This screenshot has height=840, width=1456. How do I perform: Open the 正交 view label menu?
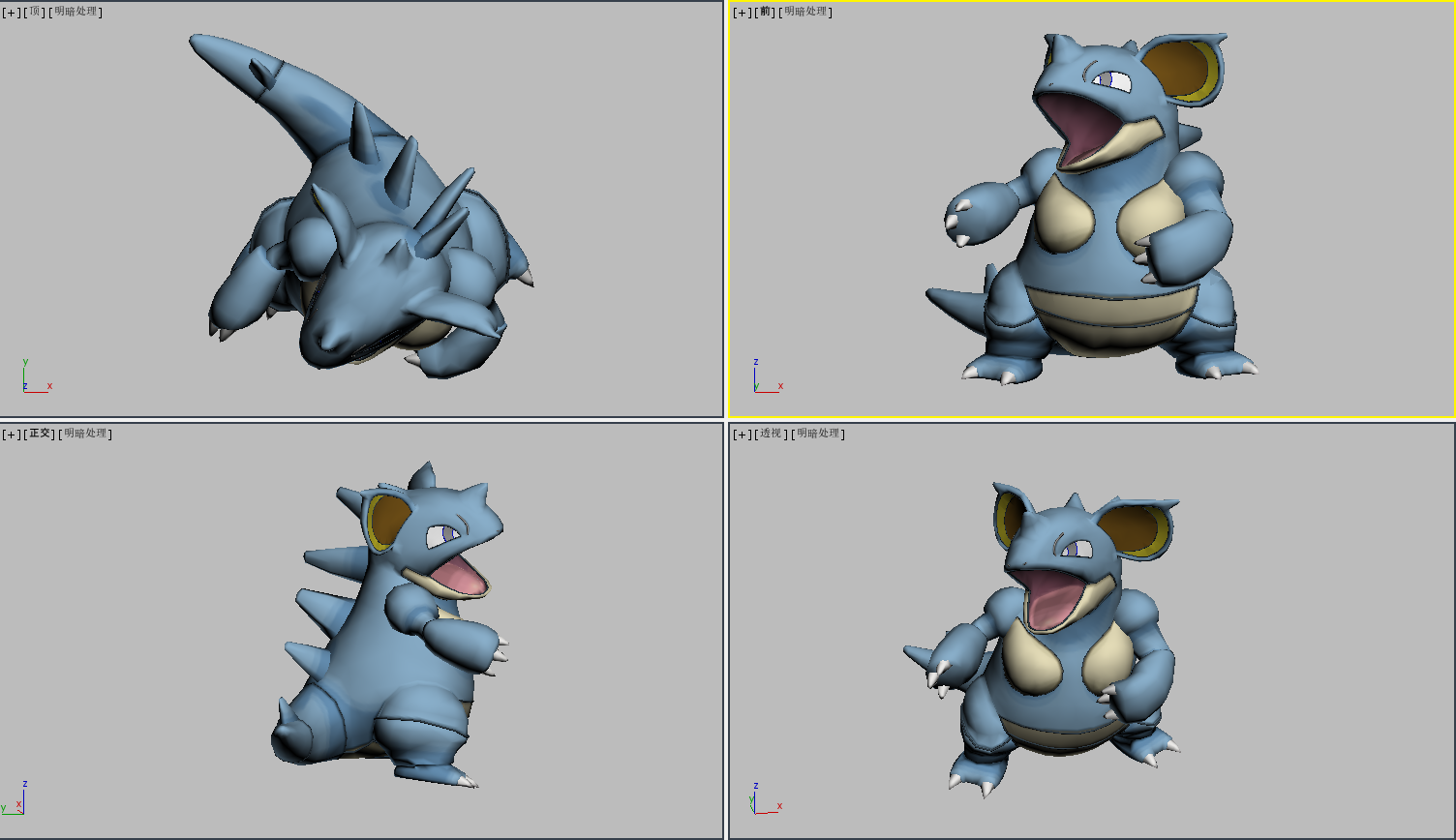(41, 434)
